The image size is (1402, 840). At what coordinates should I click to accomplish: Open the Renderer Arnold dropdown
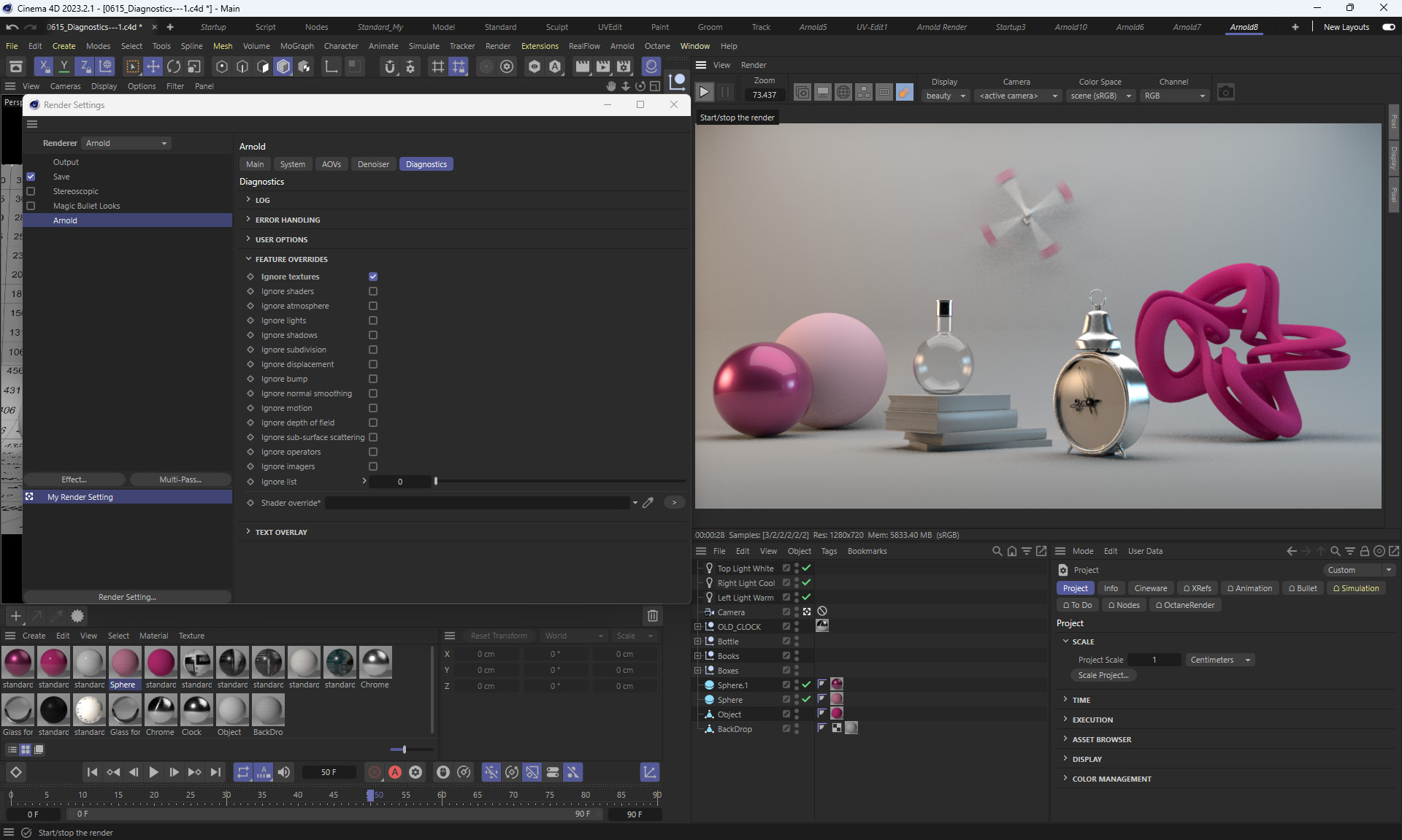(126, 143)
